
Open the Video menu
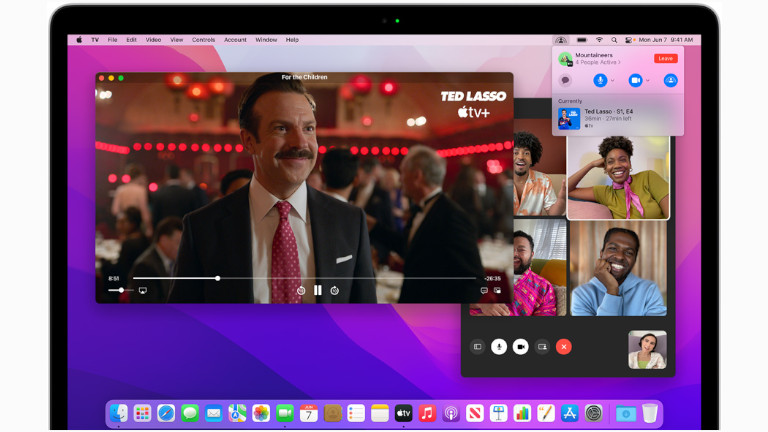pyautogui.click(x=153, y=40)
